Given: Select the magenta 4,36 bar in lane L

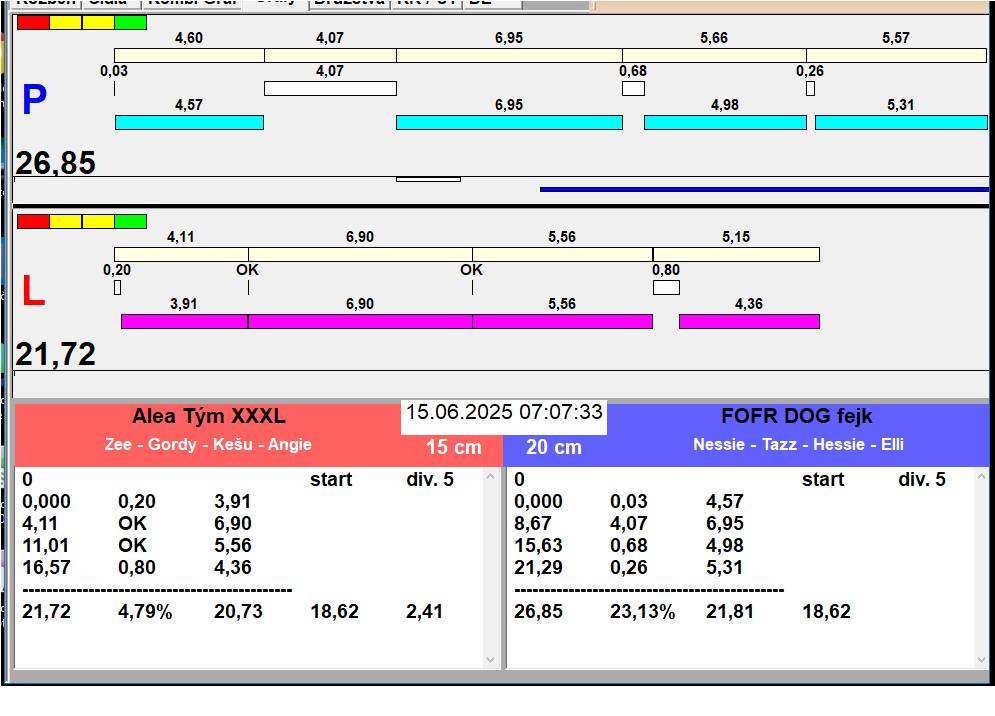Looking at the screenshot, I should (x=749, y=321).
